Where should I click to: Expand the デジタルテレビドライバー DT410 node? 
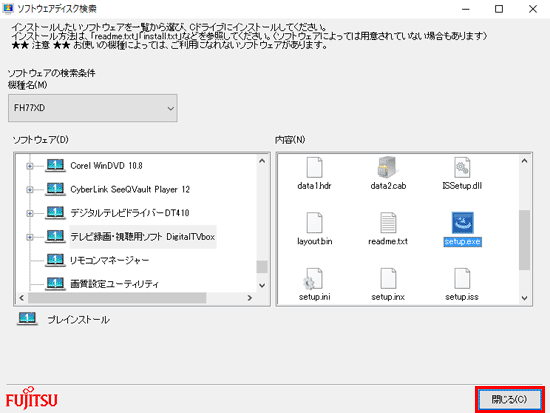[30, 213]
